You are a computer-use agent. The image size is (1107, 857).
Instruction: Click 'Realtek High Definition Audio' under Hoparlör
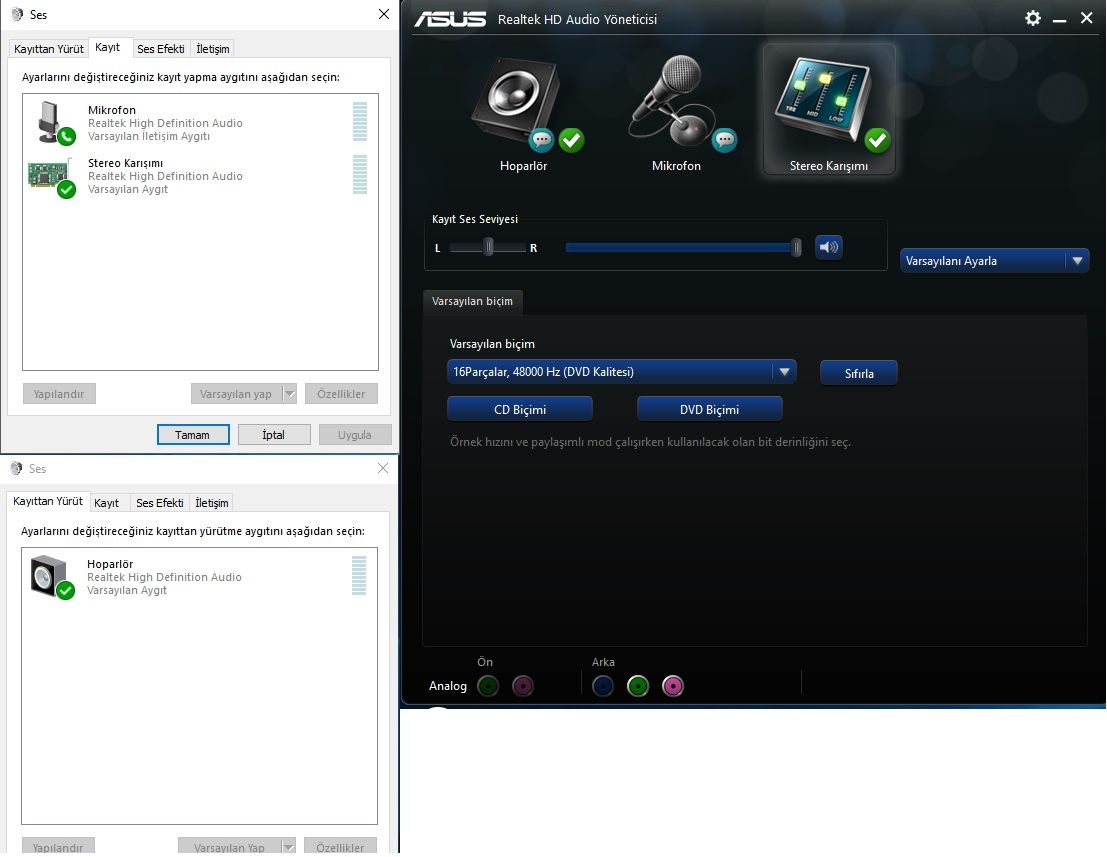[x=164, y=577]
